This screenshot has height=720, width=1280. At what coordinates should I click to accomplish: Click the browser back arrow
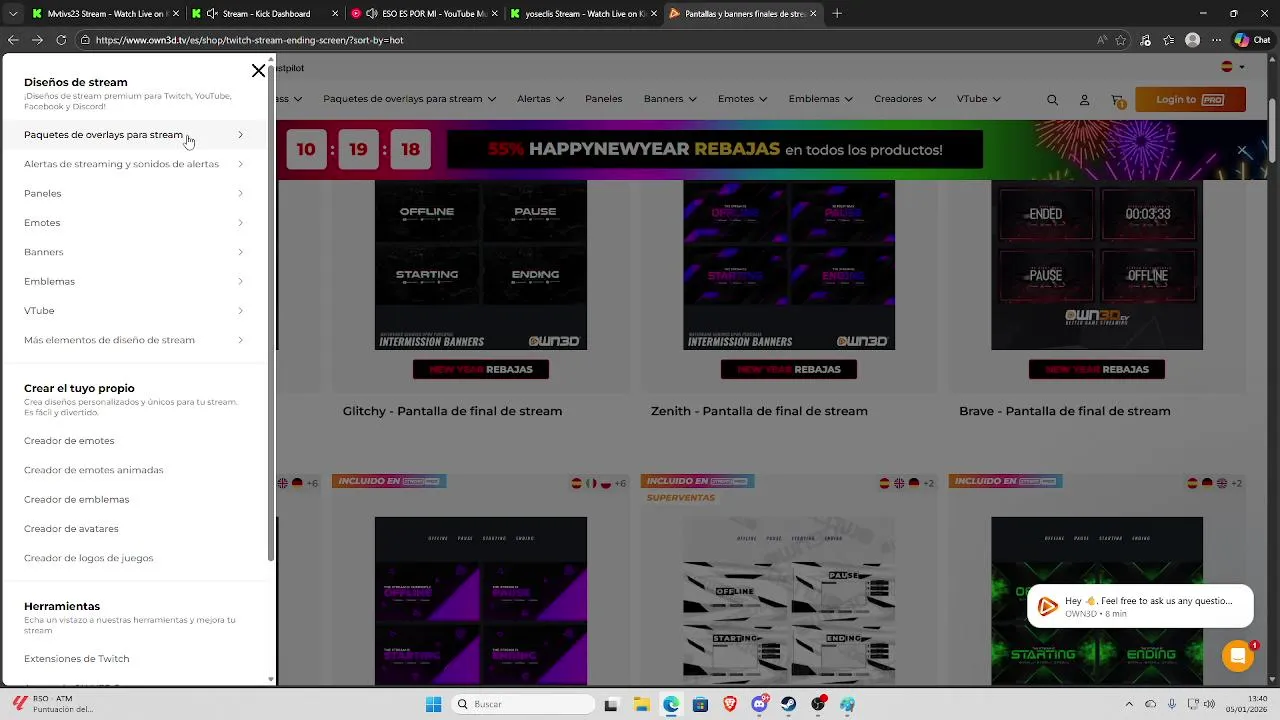13,40
